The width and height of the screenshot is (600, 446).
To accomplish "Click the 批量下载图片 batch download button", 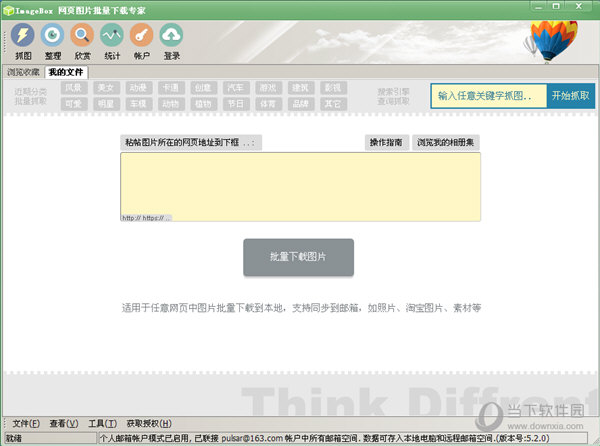I will tap(298, 257).
